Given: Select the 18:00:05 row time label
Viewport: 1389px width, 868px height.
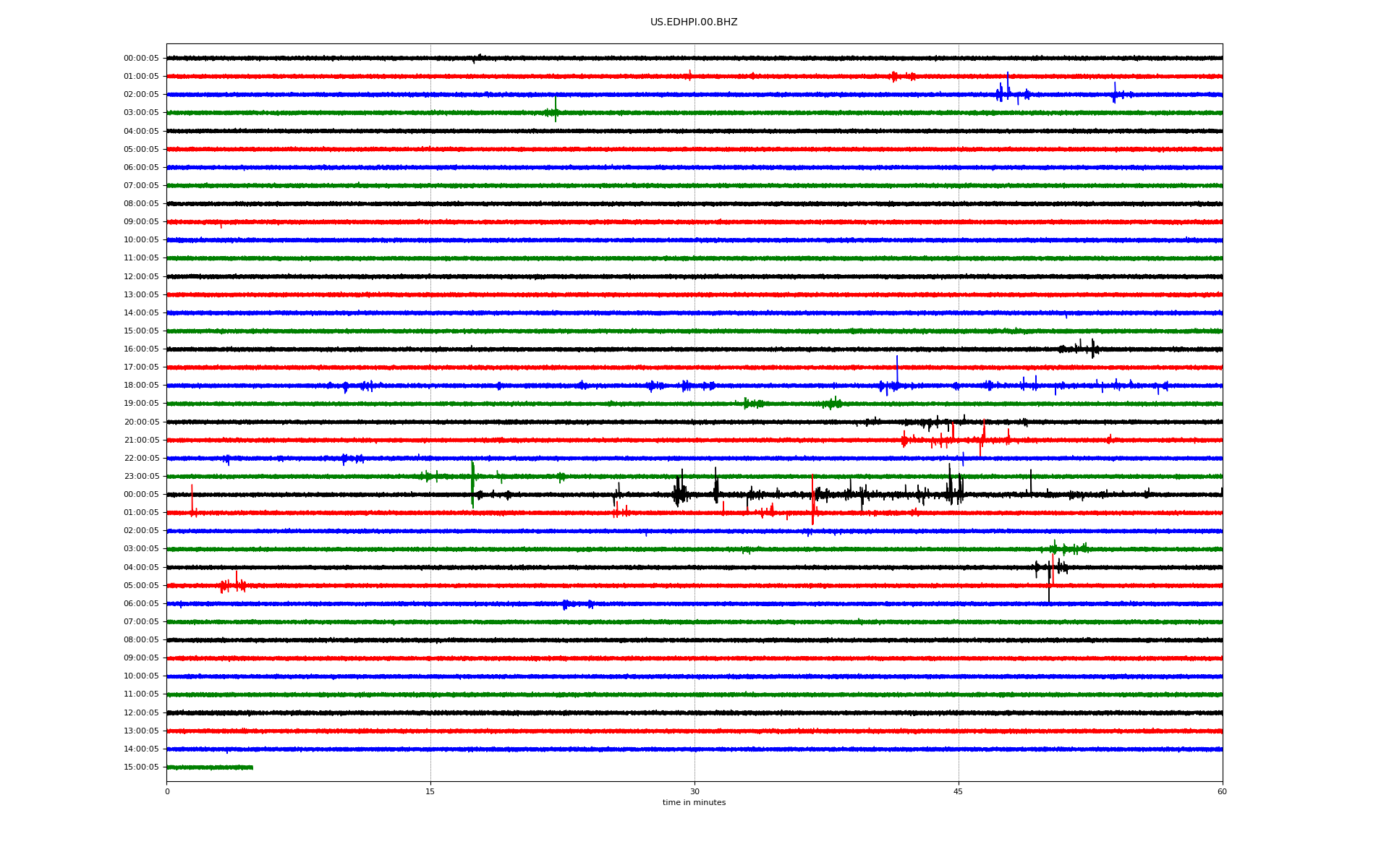Looking at the screenshot, I should [141, 385].
